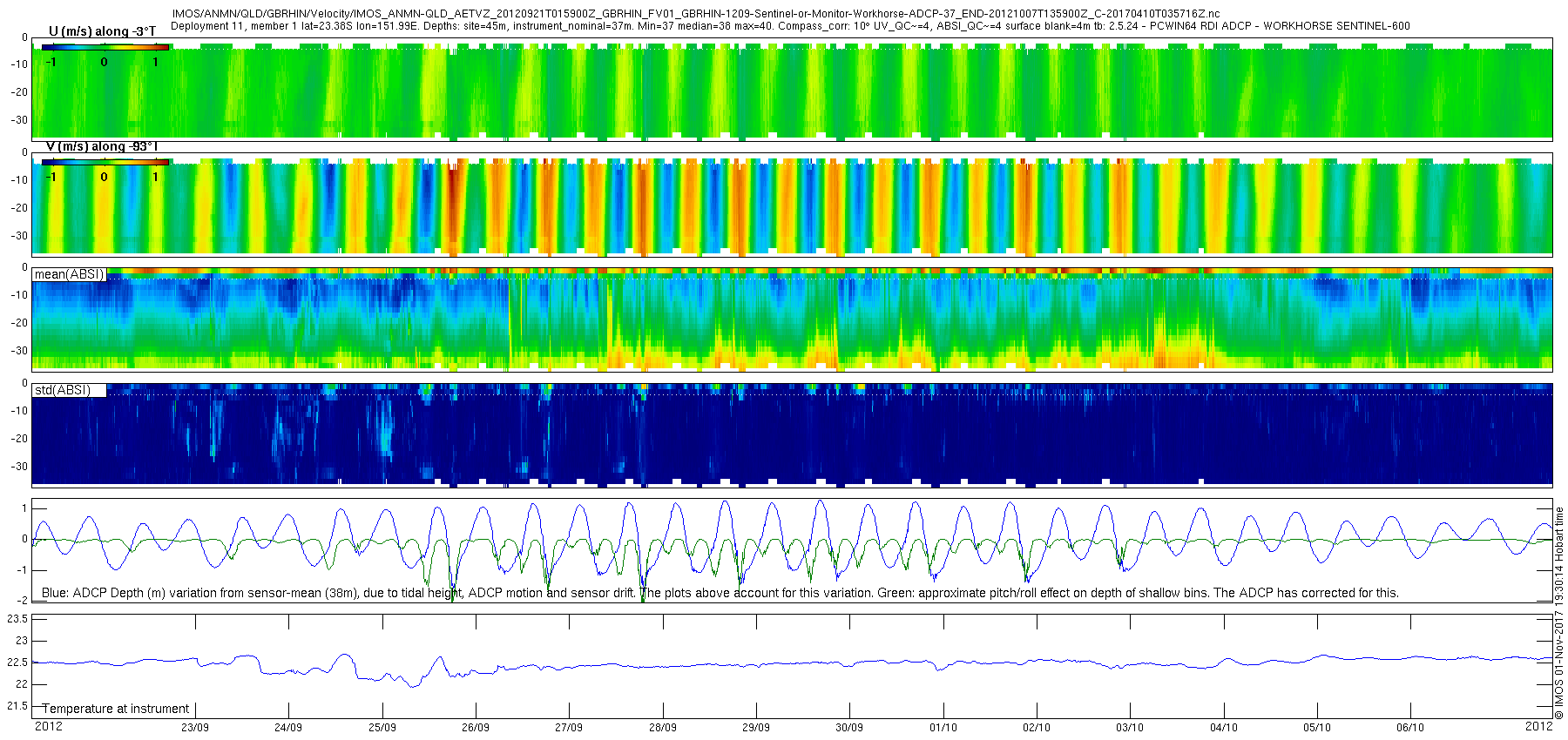Click the 02/10 date tick label
The image size is (1568, 740).
point(1037,728)
